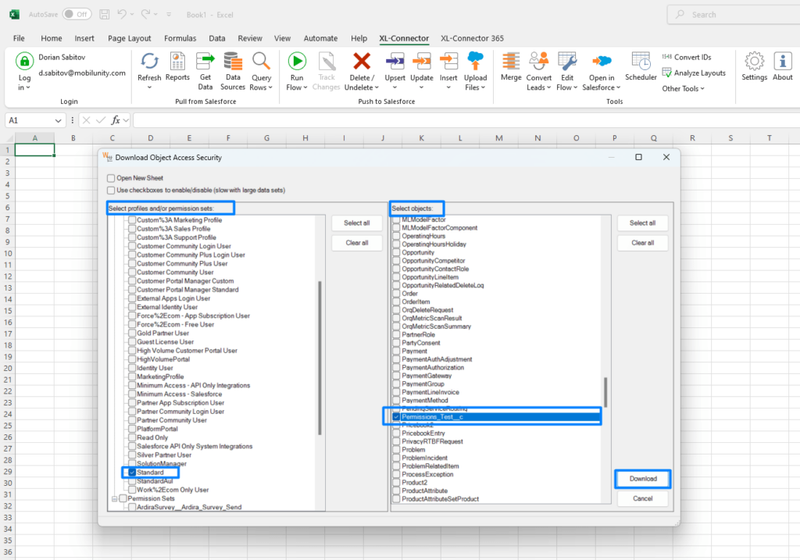Switch to the Automate tab

coord(320,38)
